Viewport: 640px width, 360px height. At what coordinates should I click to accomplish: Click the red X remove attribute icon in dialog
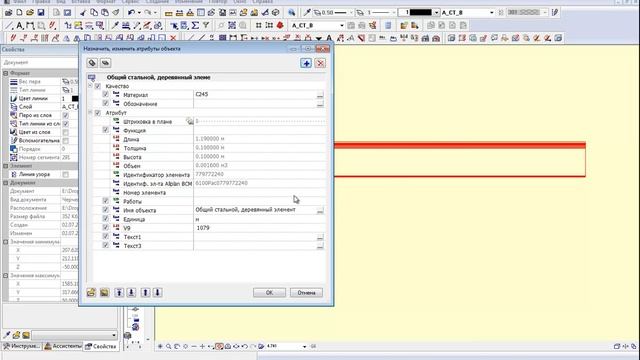pos(320,63)
